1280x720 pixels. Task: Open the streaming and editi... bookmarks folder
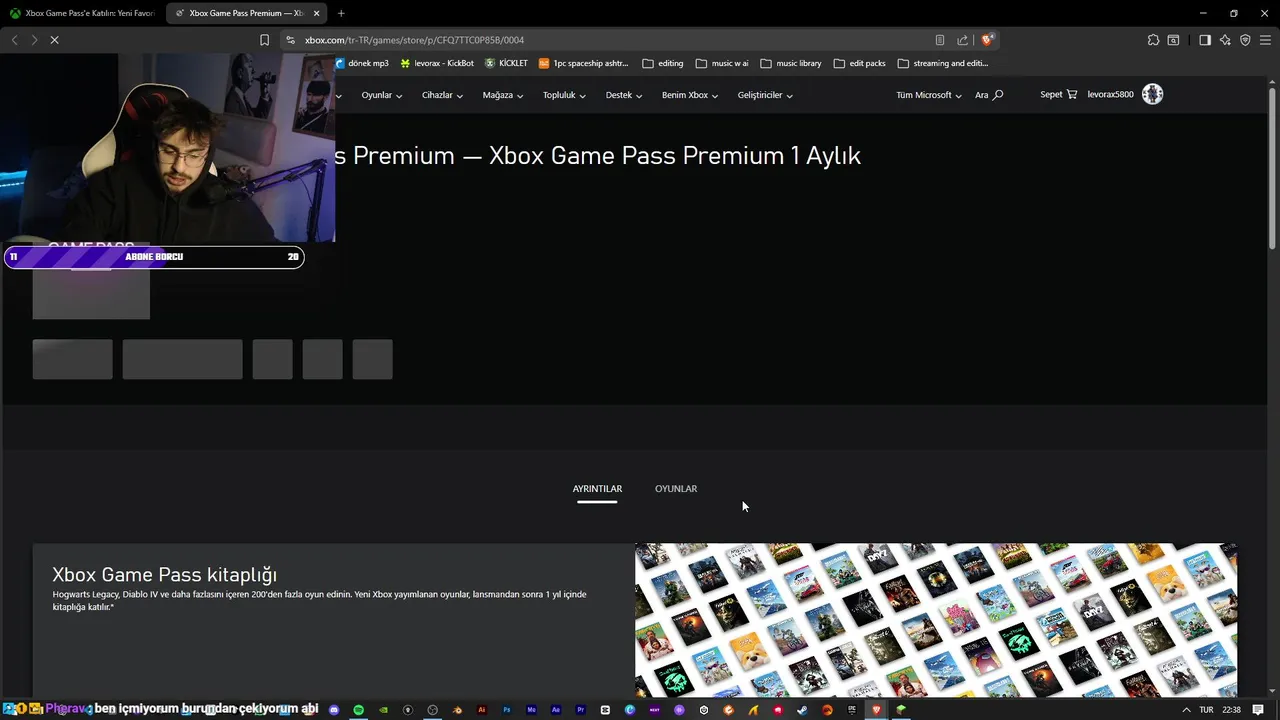point(943,63)
